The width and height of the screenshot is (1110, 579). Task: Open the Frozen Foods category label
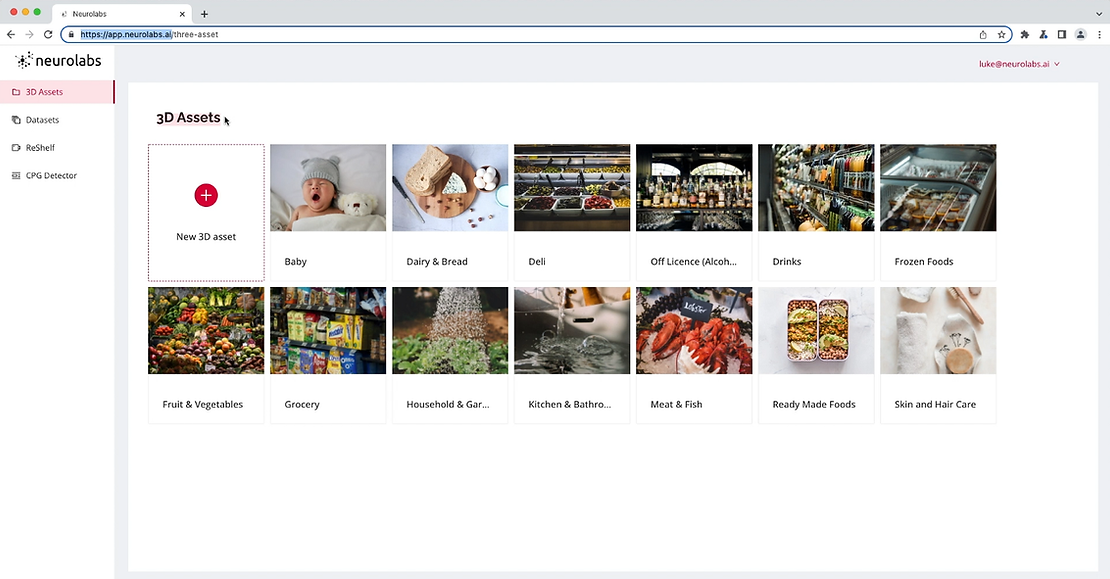[924, 261]
